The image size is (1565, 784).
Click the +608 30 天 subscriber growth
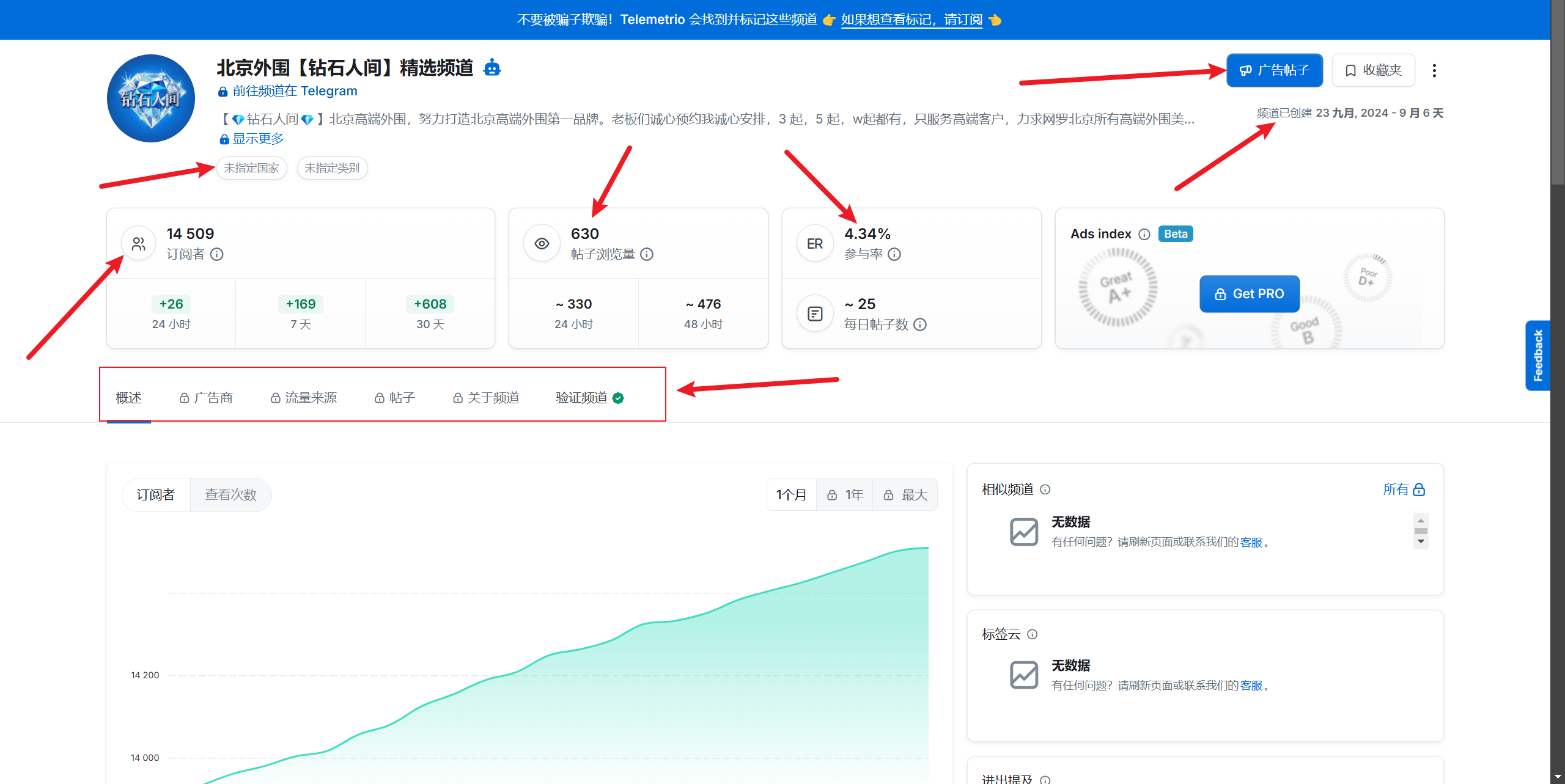[430, 313]
